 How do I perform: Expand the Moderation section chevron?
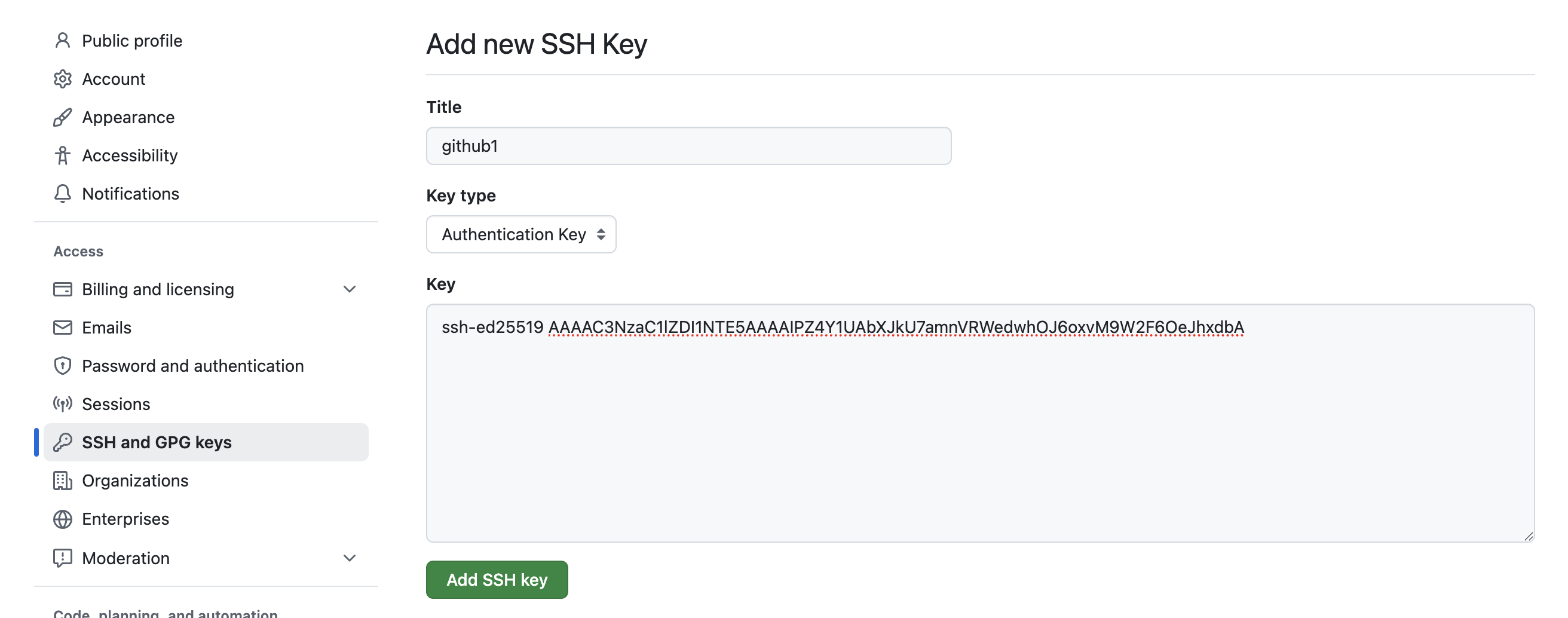click(x=350, y=558)
